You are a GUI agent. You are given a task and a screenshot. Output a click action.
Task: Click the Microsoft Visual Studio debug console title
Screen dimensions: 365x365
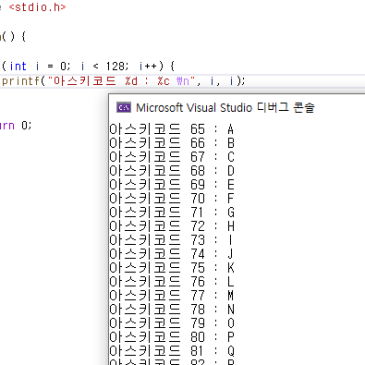click(225, 108)
